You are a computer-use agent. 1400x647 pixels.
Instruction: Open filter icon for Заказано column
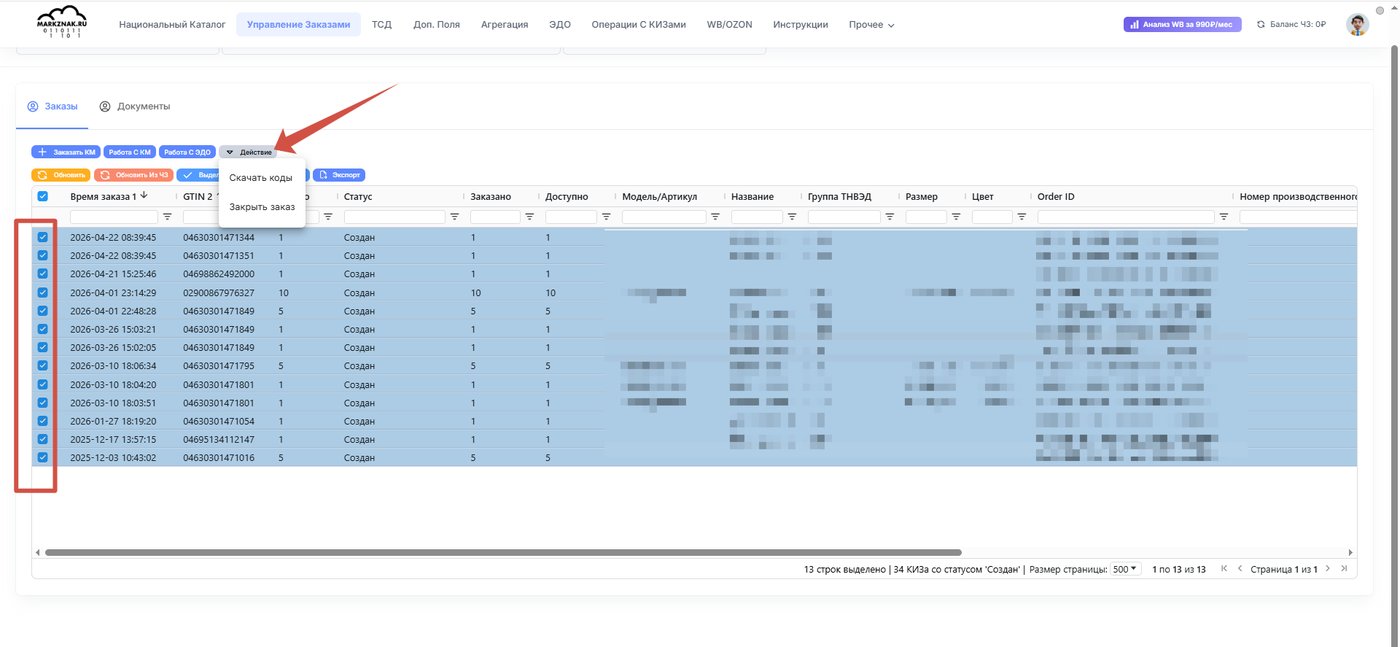[529, 217]
